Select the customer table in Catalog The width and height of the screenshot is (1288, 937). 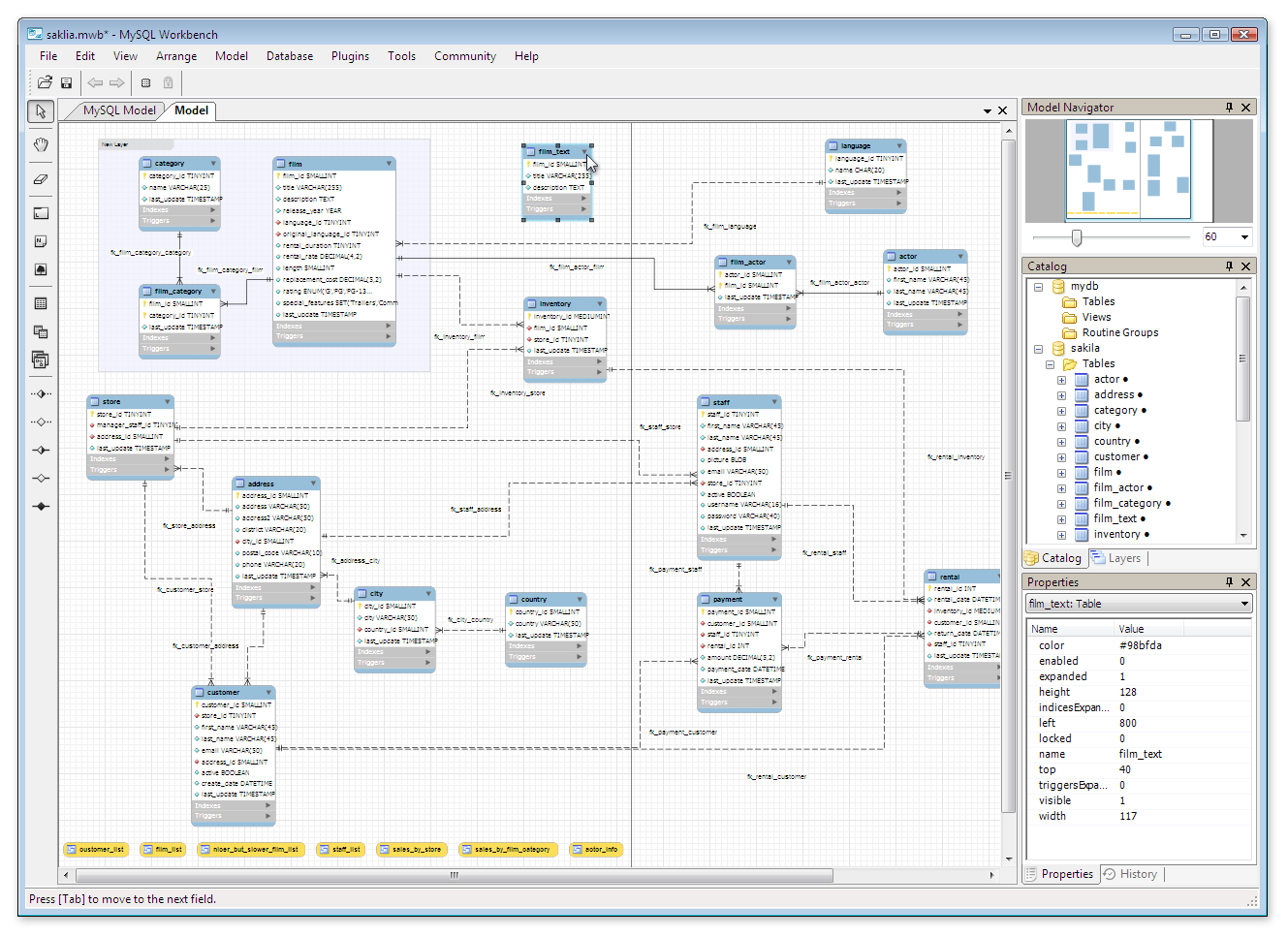1116,457
